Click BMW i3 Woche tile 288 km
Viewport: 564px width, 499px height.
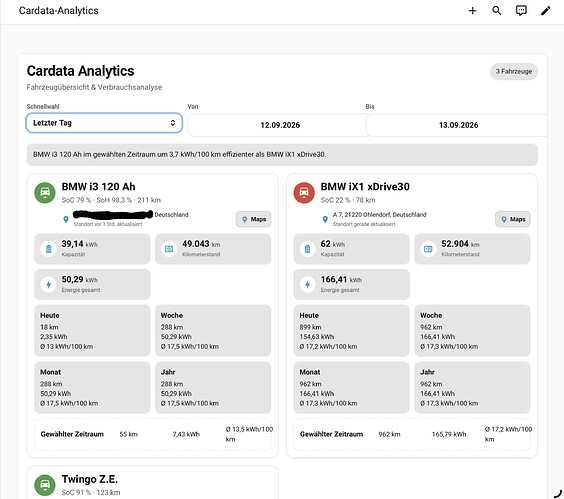213,331
